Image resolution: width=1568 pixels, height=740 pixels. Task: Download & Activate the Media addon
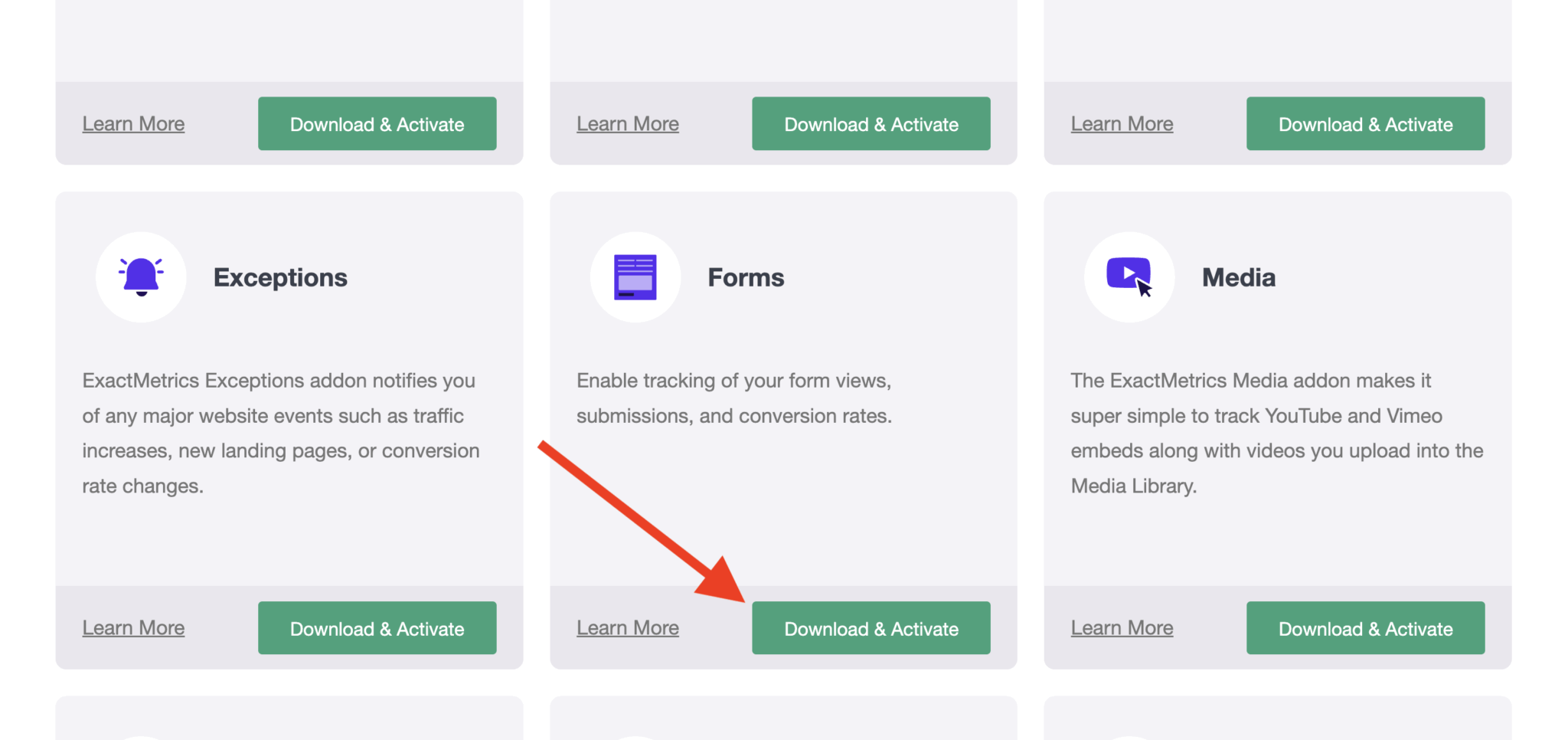coord(1365,628)
